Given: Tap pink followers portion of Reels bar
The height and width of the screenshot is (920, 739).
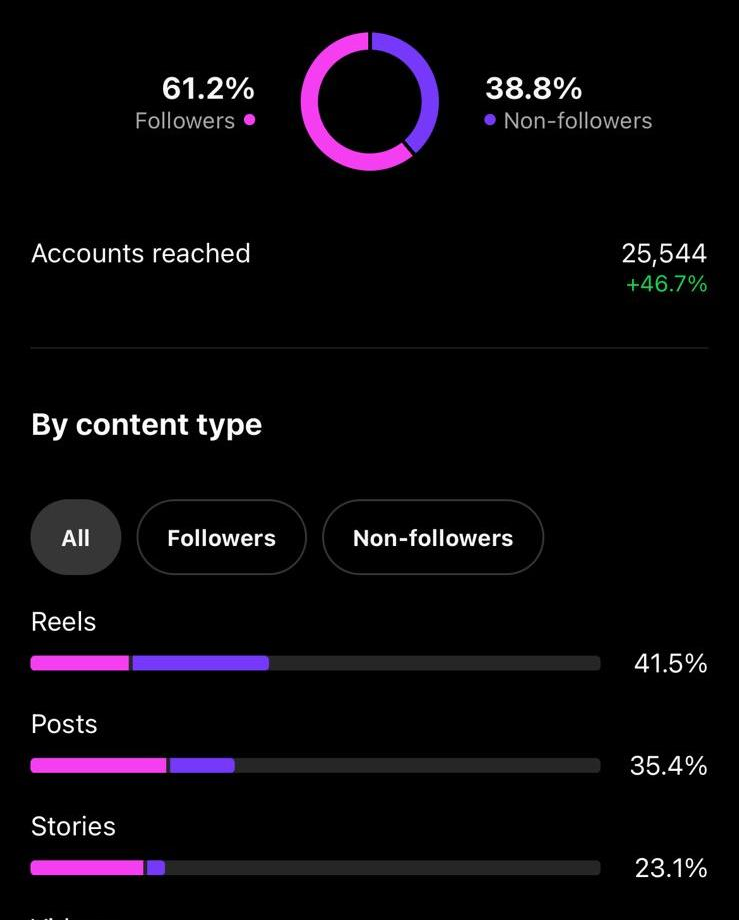Looking at the screenshot, I should pyautogui.click(x=80, y=663).
